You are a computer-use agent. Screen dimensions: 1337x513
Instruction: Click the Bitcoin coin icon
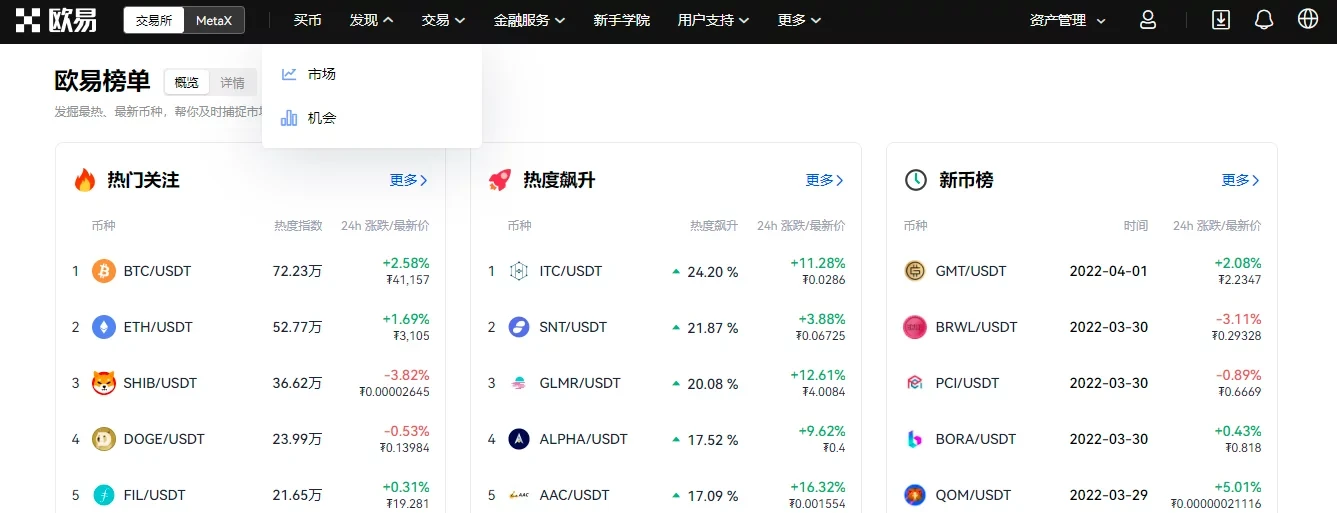point(104,271)
